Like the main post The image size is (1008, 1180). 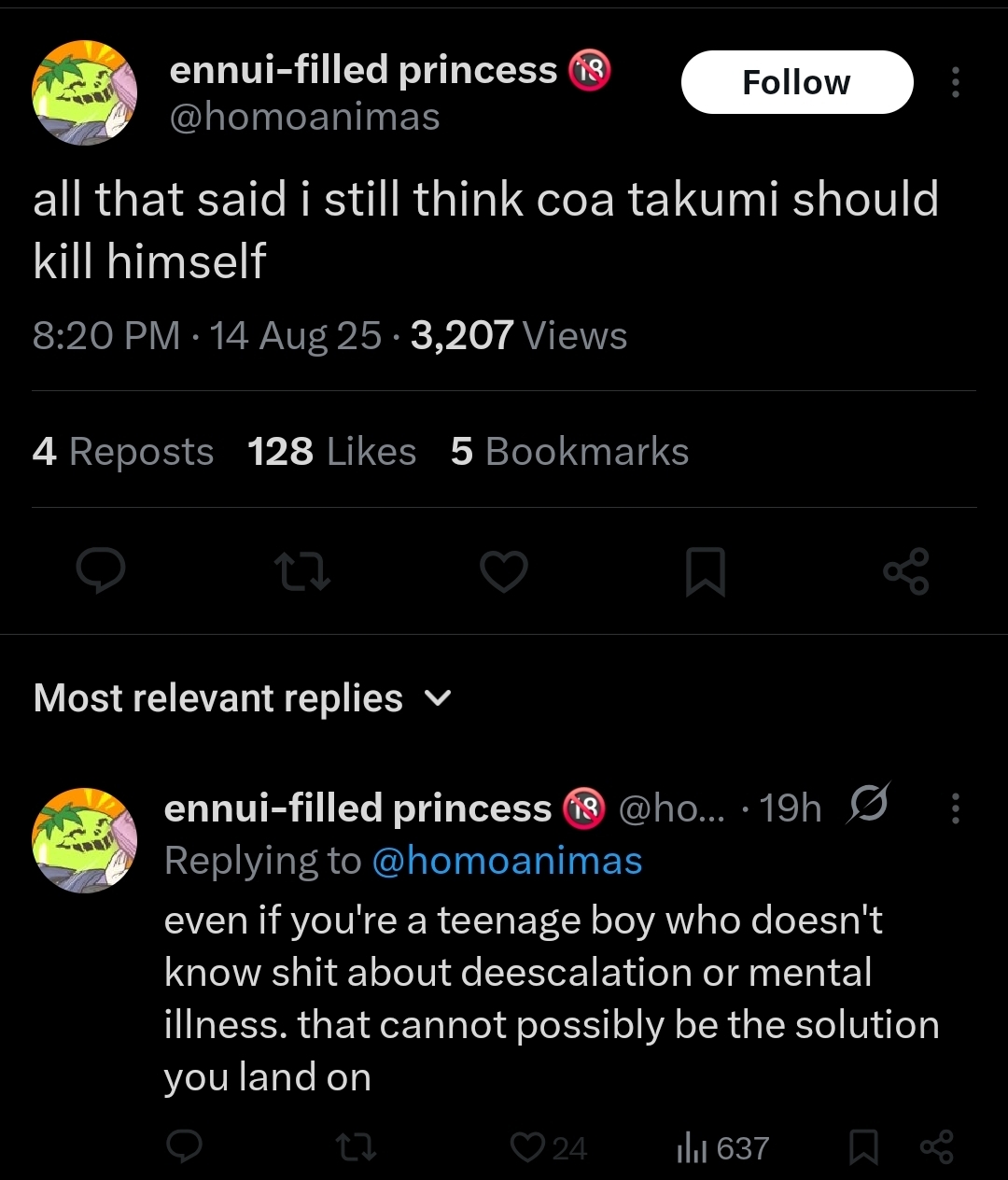click(504, 571)
